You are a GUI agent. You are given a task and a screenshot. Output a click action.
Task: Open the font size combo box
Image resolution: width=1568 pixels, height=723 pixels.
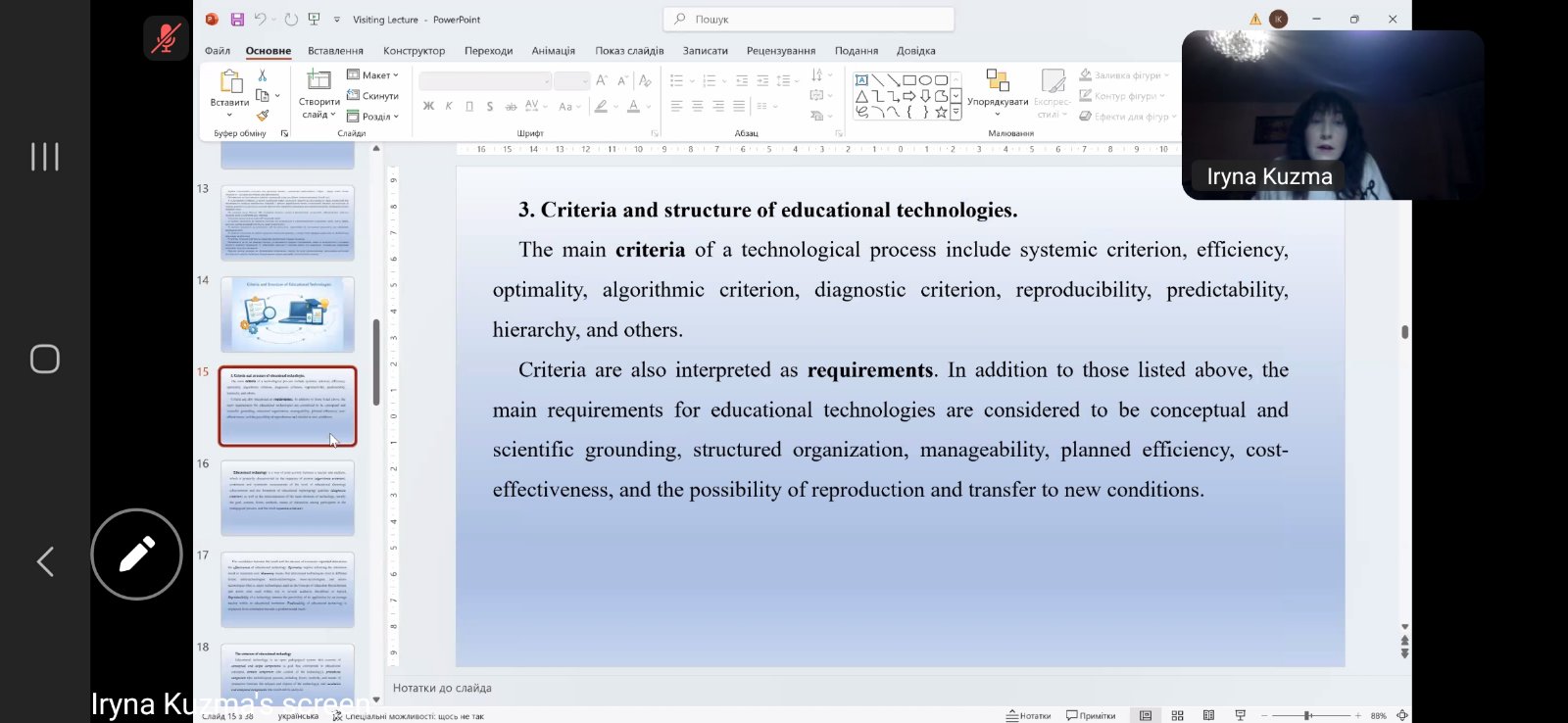click(571, 80)
